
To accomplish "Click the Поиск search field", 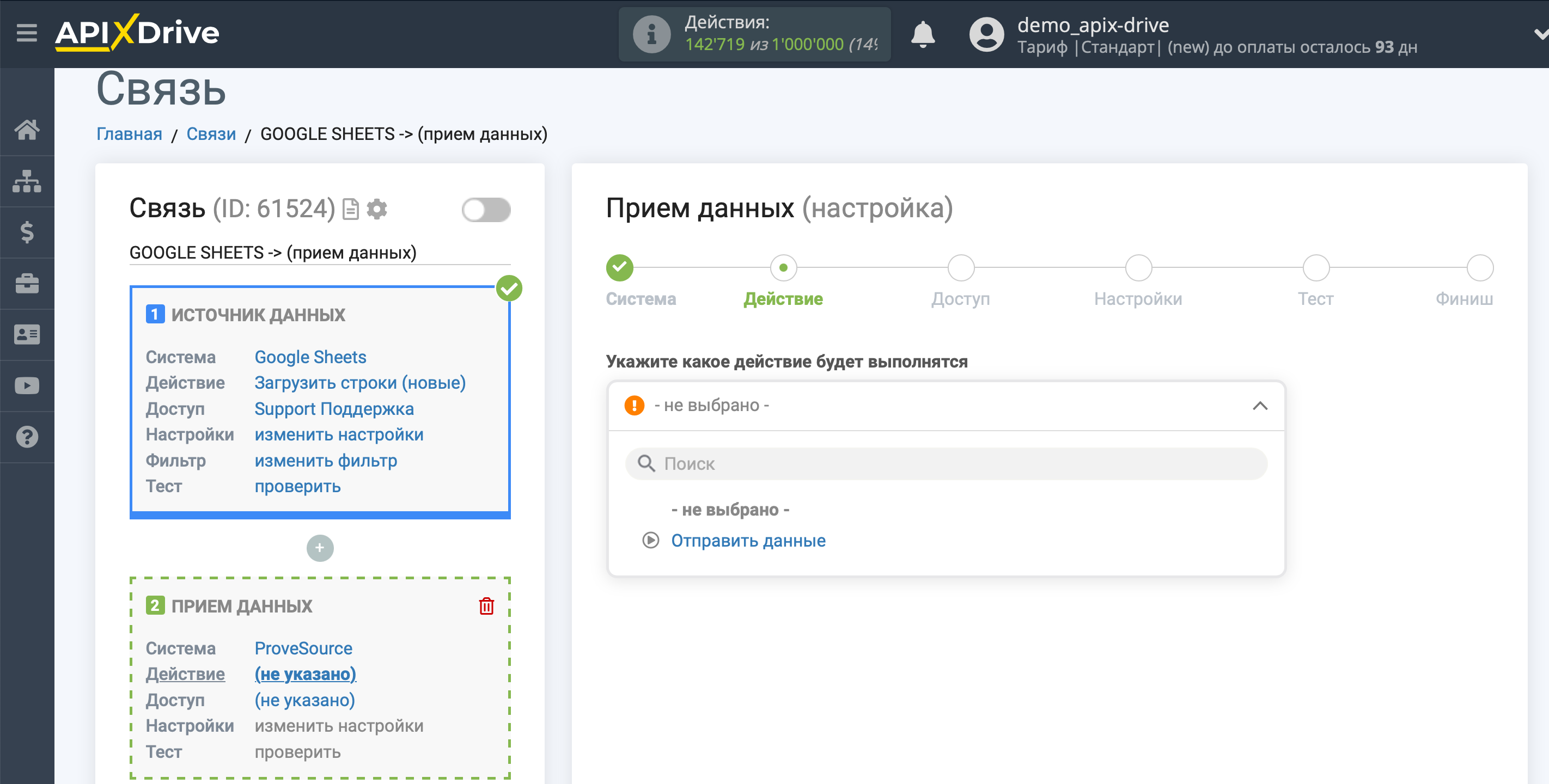I will coord(946,463).
